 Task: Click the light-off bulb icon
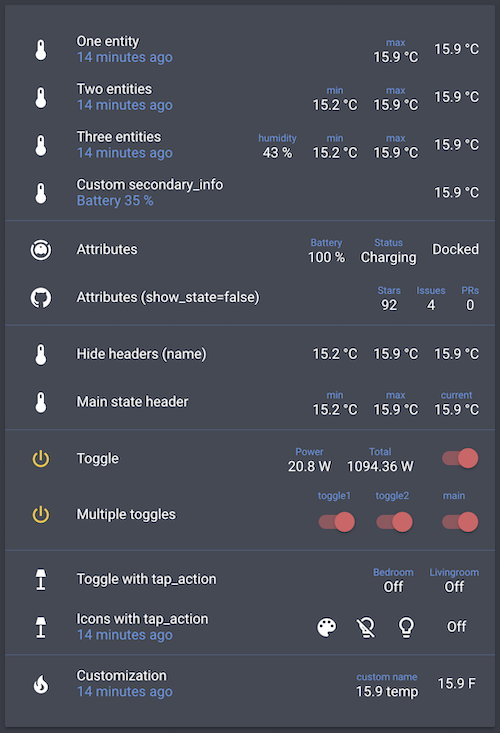click(366, 627)
